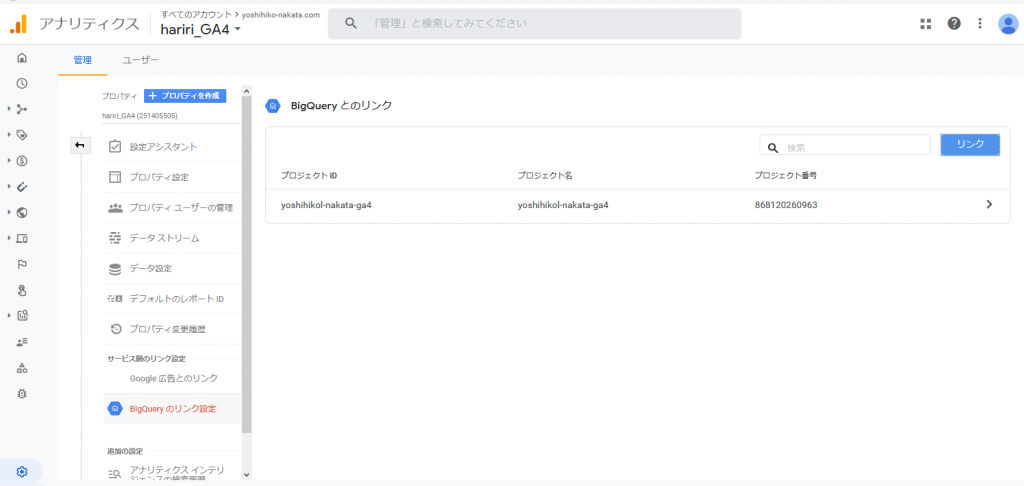Select BigQuery のリンク設定 item

[x=172, y=409]
